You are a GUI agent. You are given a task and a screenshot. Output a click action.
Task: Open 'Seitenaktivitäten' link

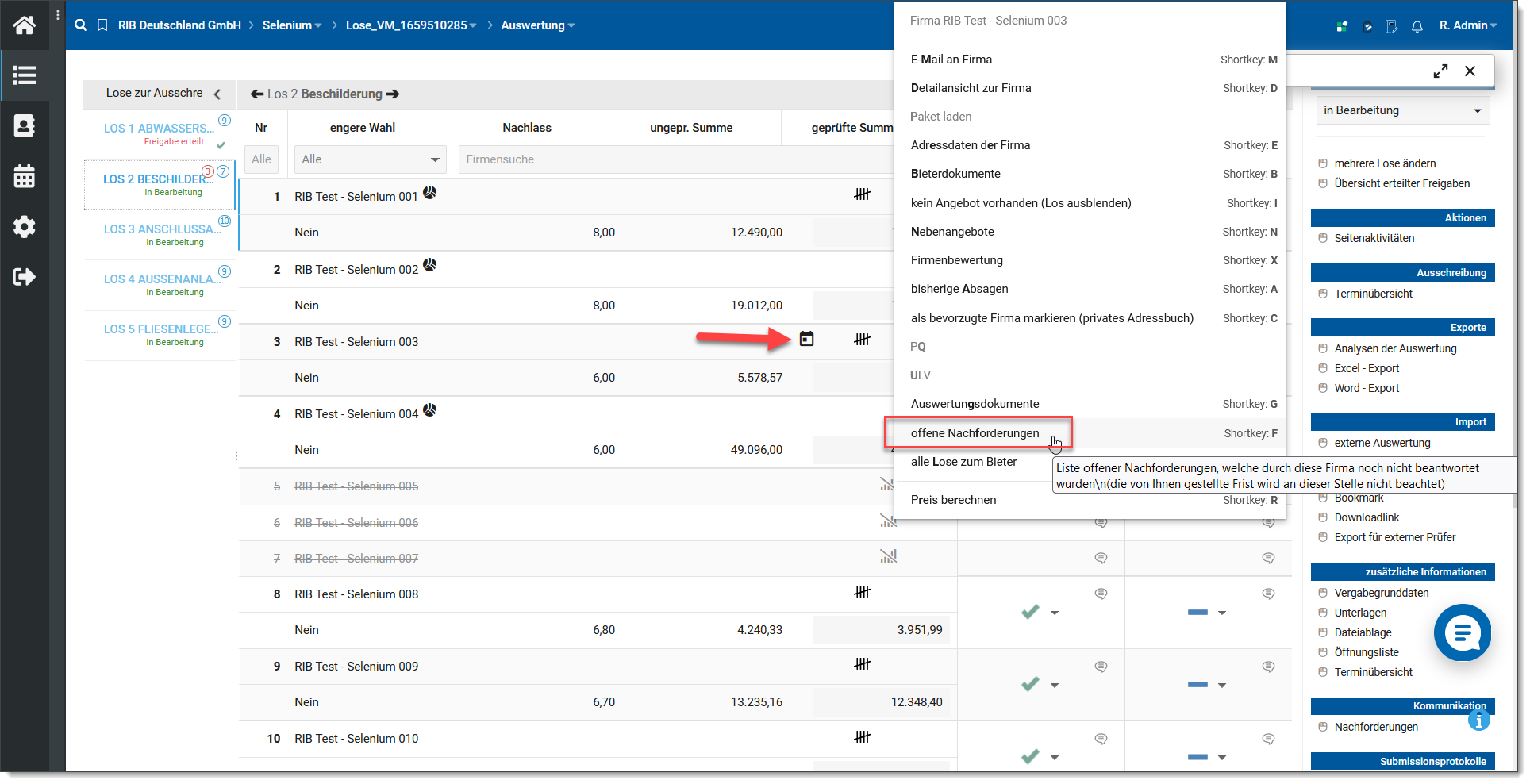1374,238
